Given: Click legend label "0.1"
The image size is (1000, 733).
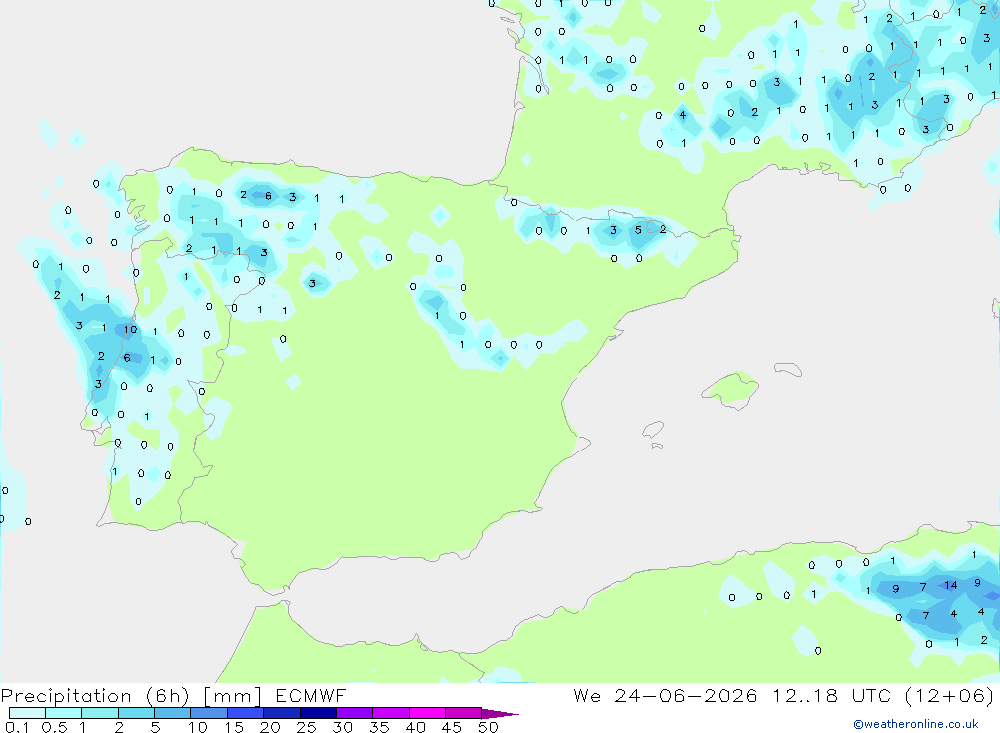Looking at the screenshot, I should point(17,727).
